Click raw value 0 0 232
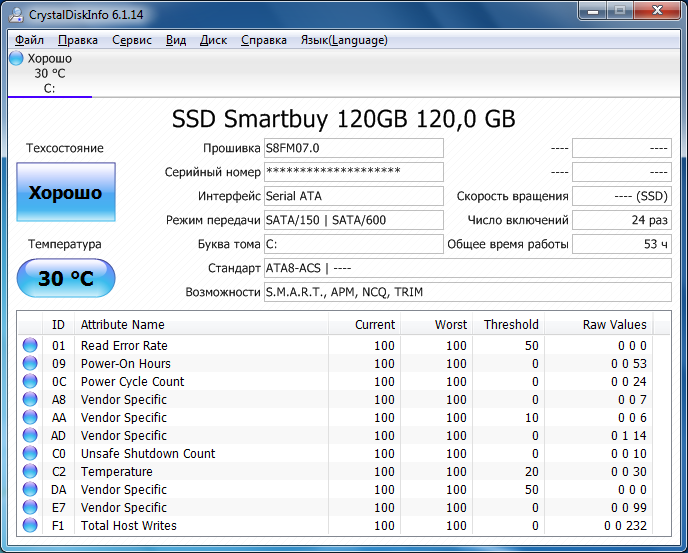The height and width of the screenshot is (553, 688). click(625, 525)
